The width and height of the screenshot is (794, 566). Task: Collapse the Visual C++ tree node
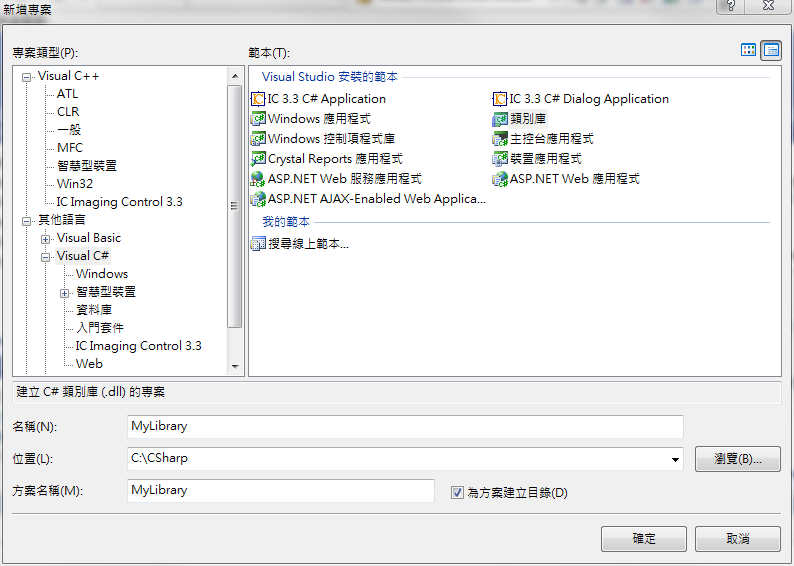point(26,77)
